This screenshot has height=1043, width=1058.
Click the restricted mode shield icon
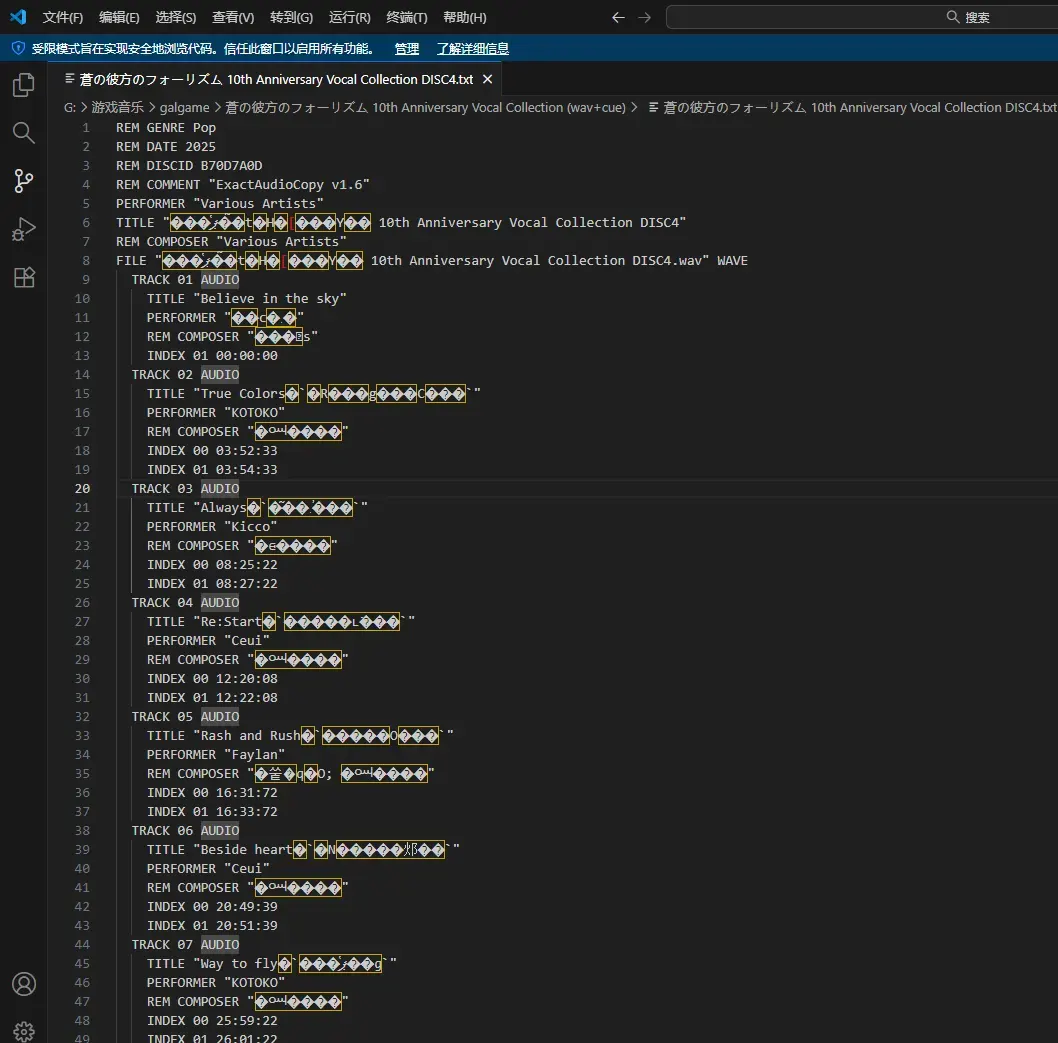(x=18, y=49)
